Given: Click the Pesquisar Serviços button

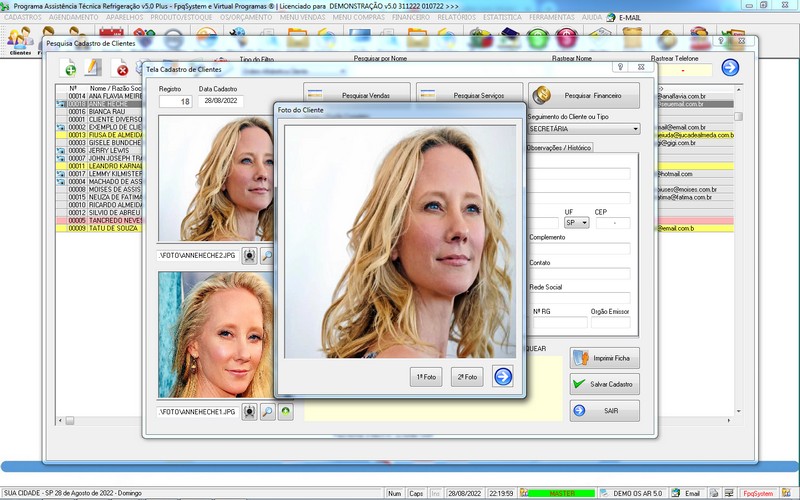Looking at the screenshot, I should (x=469, y=95).
